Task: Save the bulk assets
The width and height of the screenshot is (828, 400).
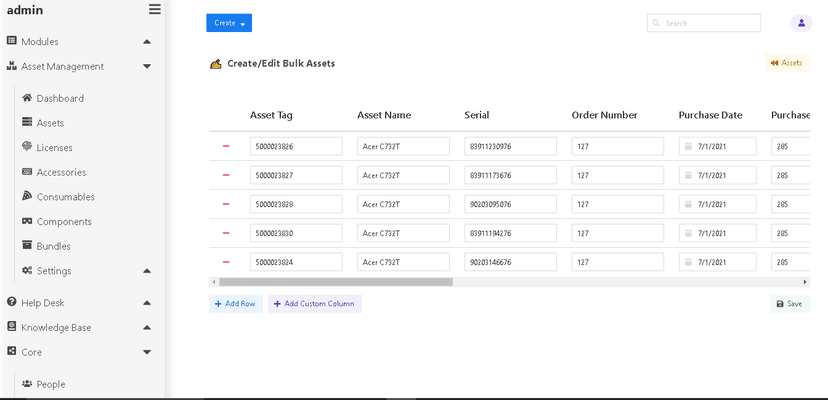Action: [789, 304]
